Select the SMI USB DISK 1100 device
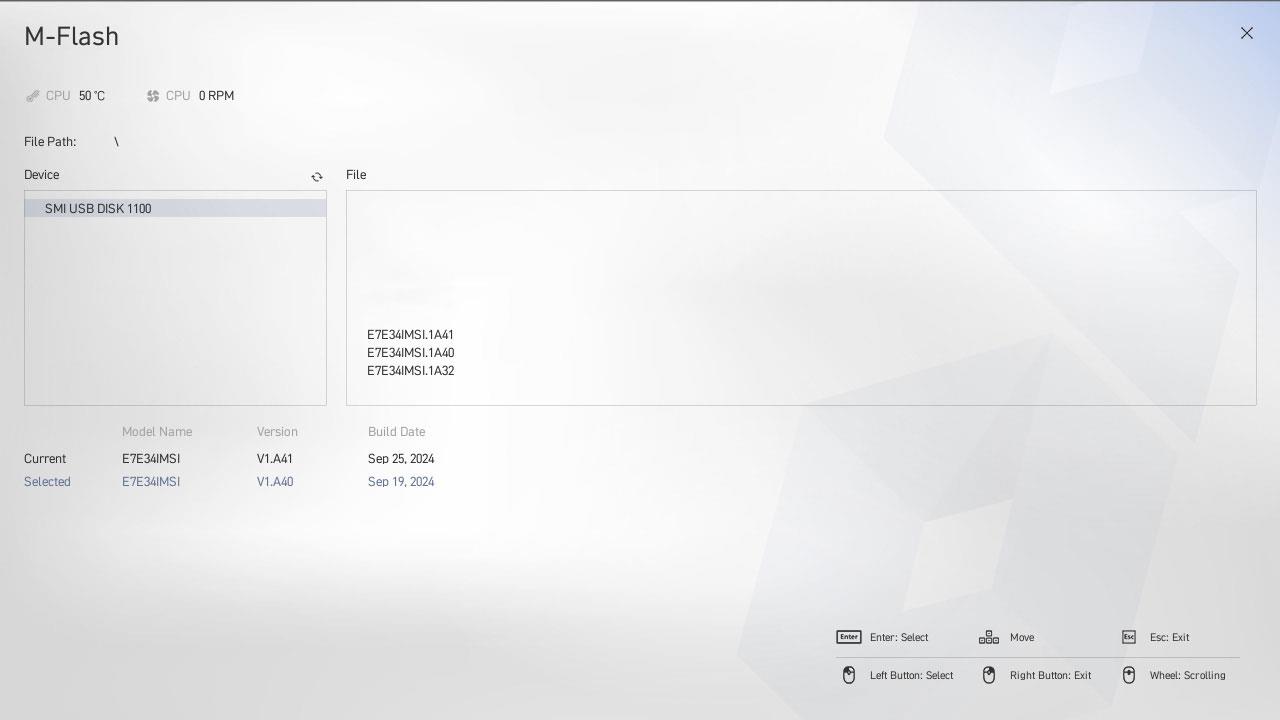The width and height of the screenshot is (1280, 720). click(x=98, y=208)
